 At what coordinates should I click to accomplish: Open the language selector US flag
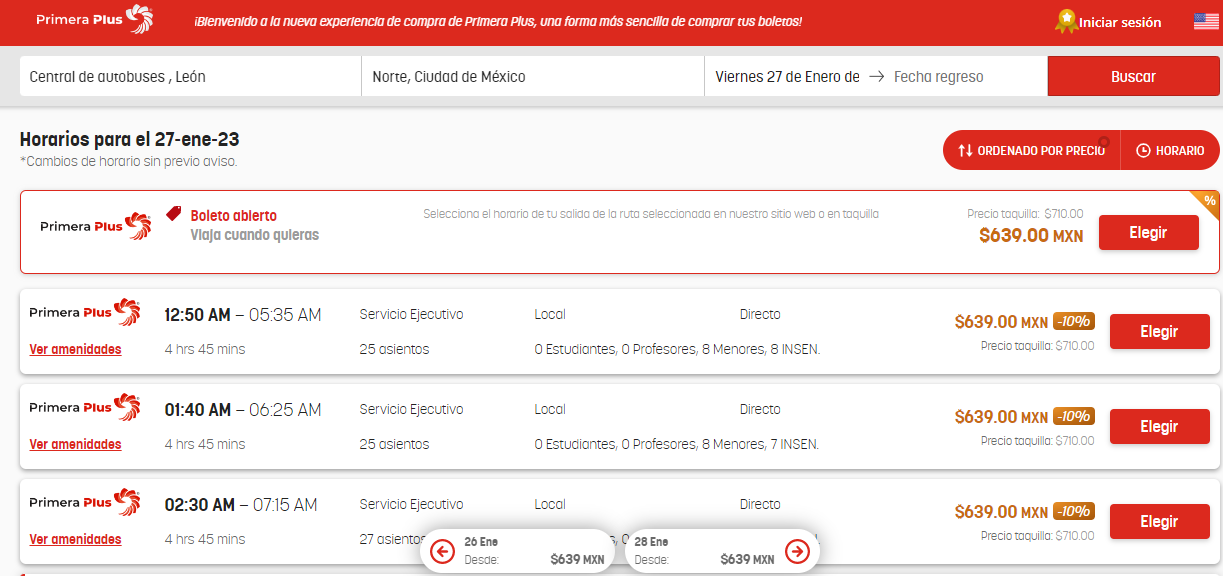click(1206, 22)
